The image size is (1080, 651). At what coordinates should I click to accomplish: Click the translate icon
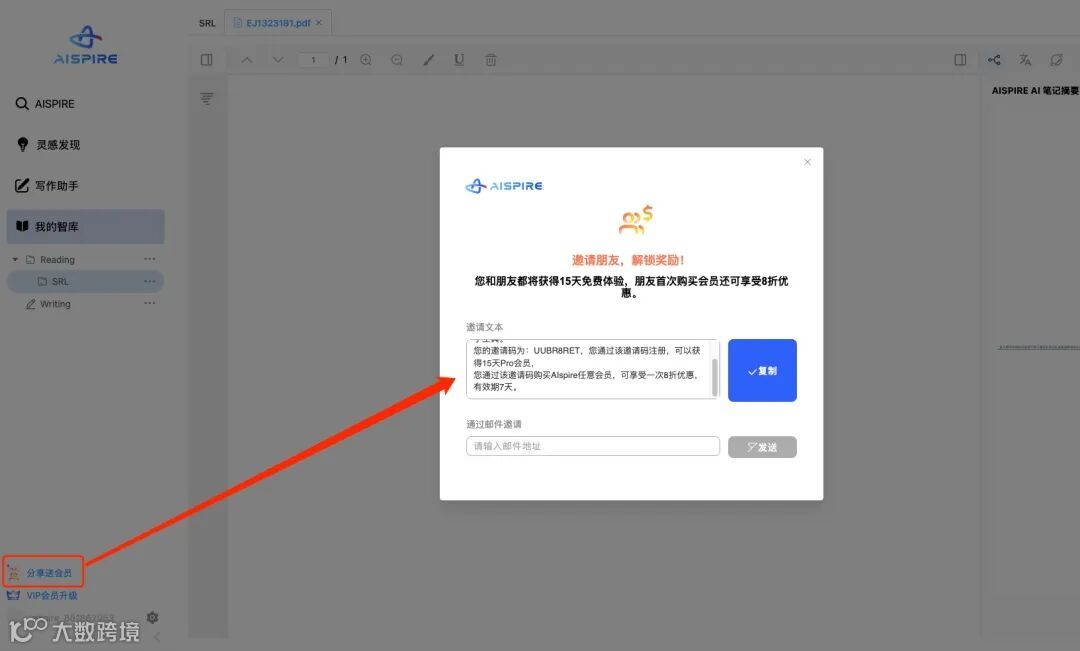[x=1025, y=60]
